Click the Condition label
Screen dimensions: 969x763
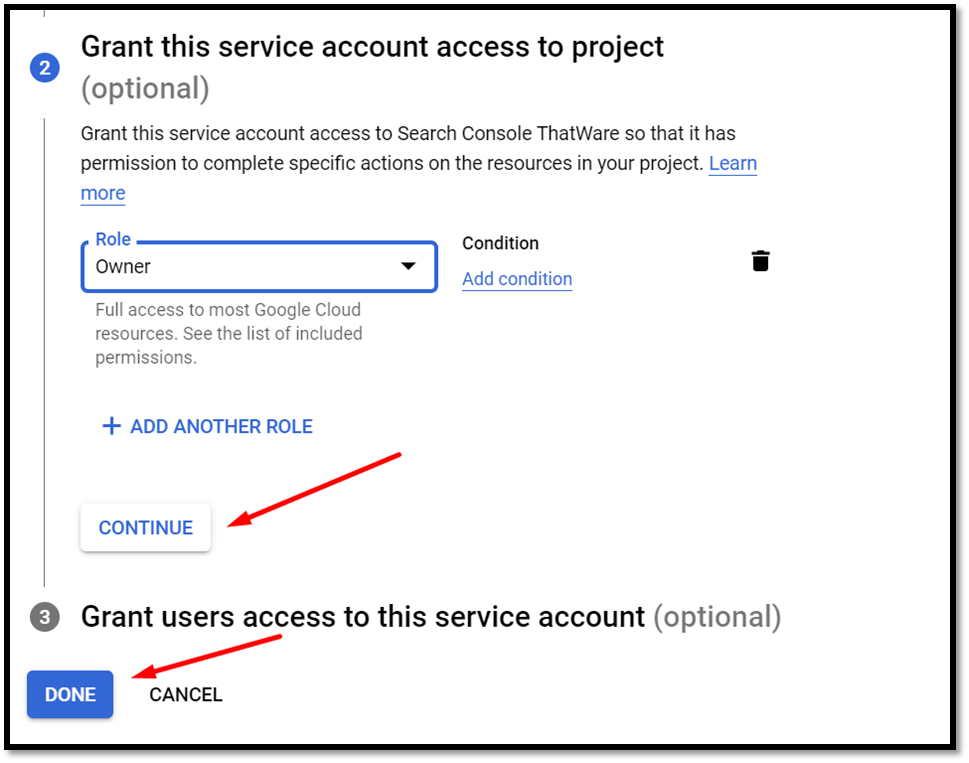click(x=501, y=243)
